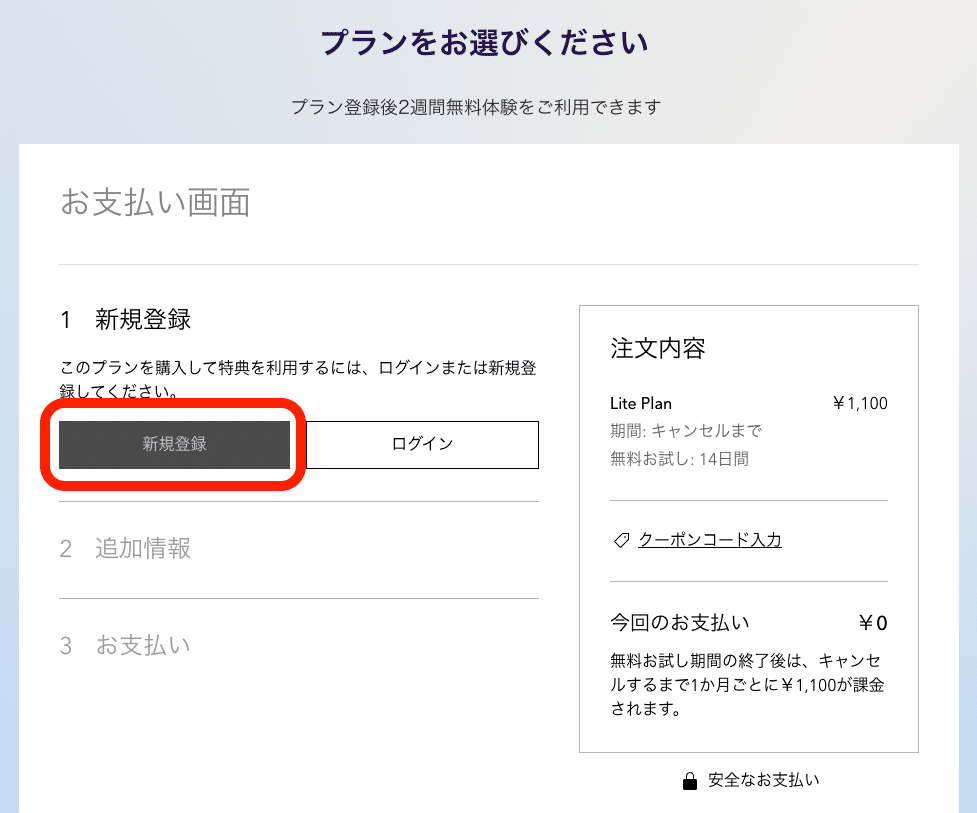The width and height of the screenshot is (977, 813).
Task: Click the お支払い画面 page heading
Action: (155, 202)
